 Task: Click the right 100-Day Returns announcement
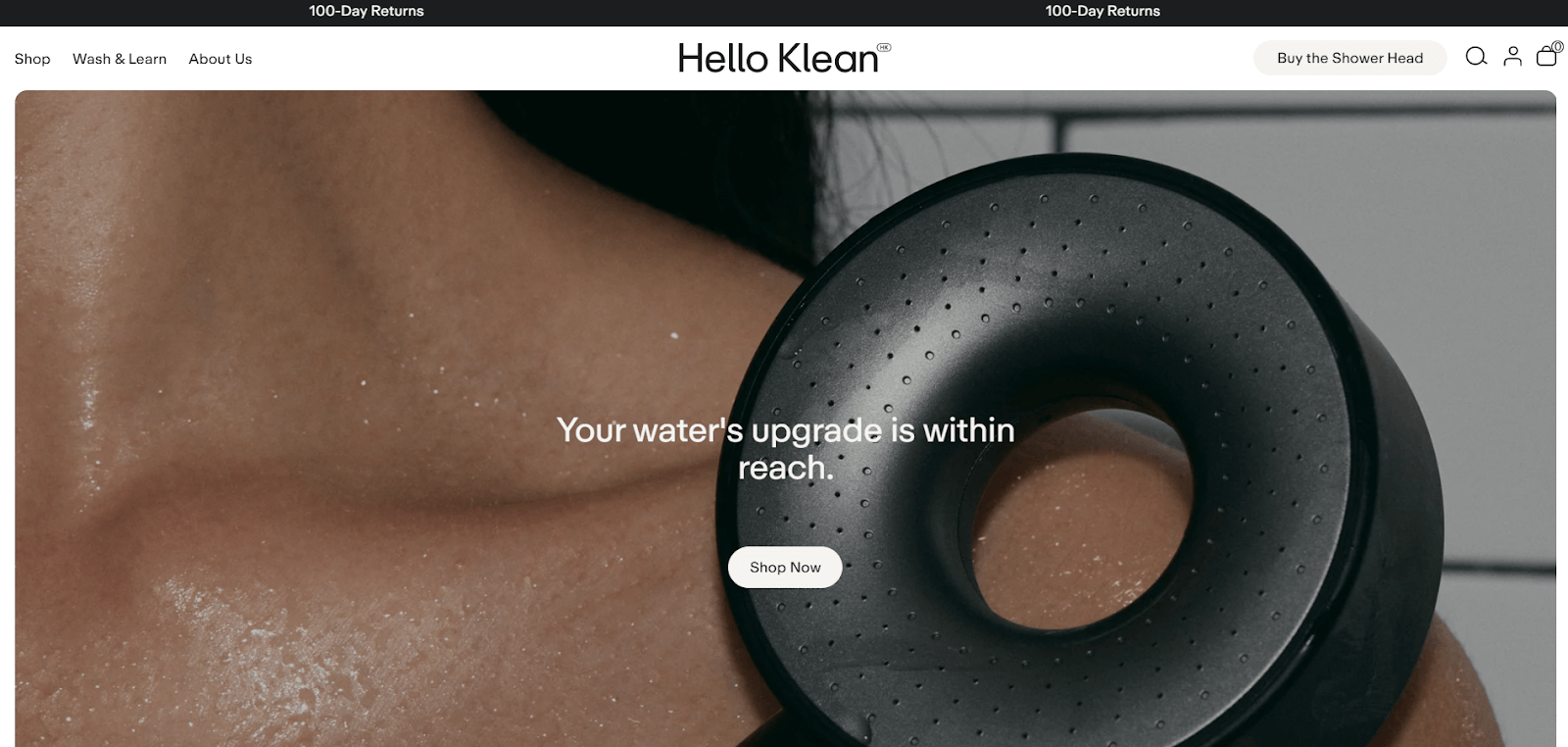coord(1102,11)
